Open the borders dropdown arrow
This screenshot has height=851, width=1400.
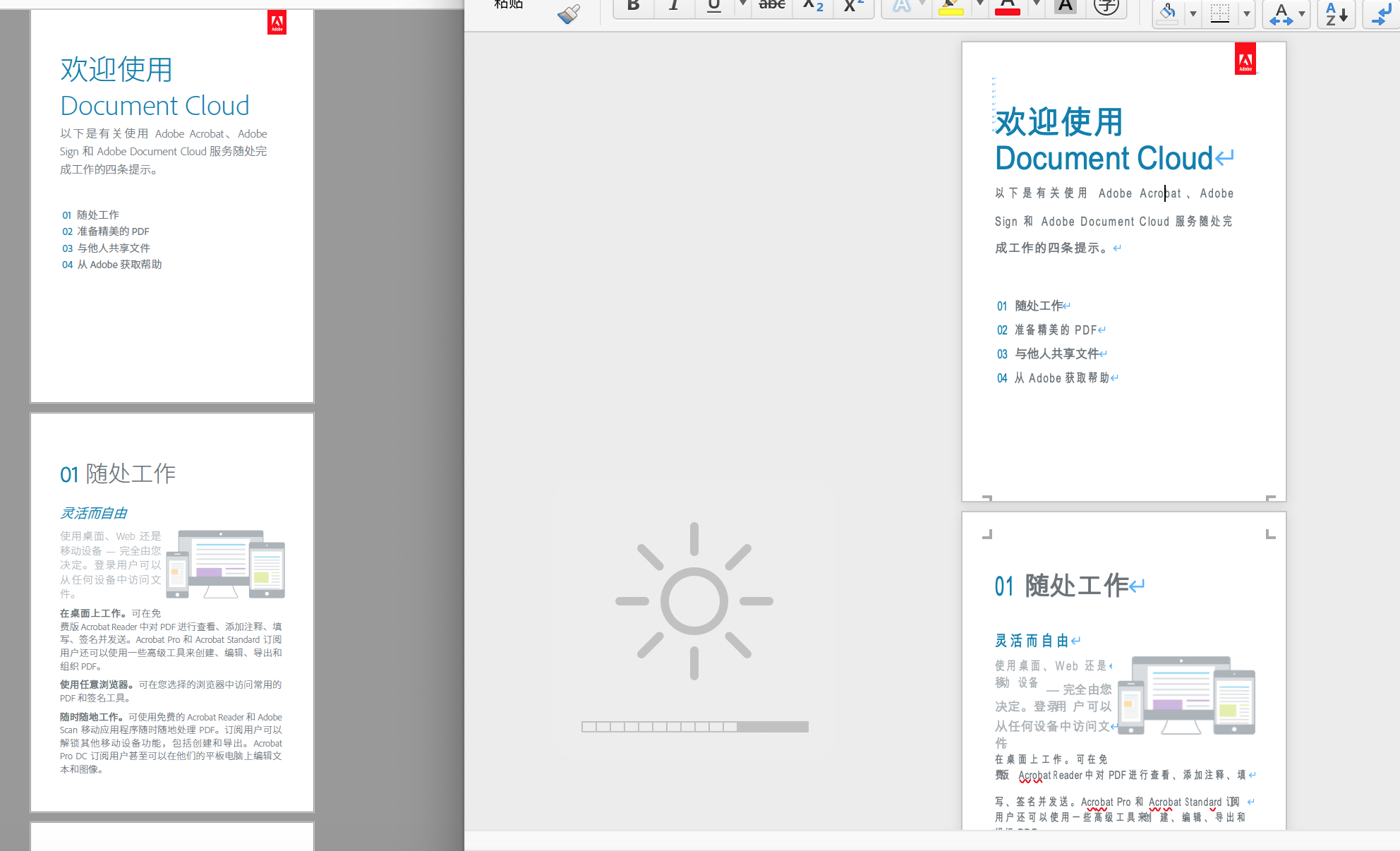coord(1246,13)
